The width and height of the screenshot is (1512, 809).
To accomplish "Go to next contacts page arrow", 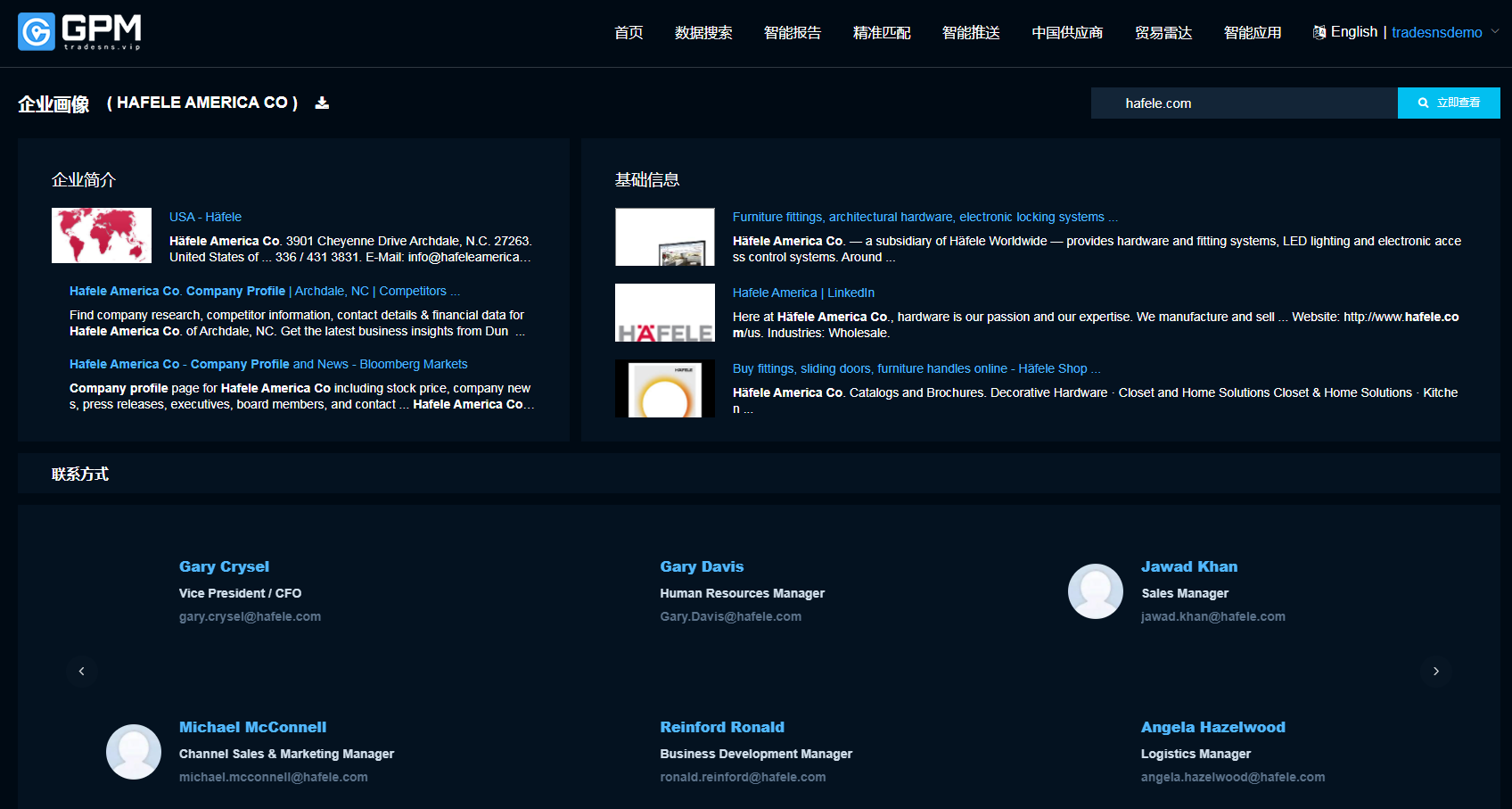I will 1436,671.
